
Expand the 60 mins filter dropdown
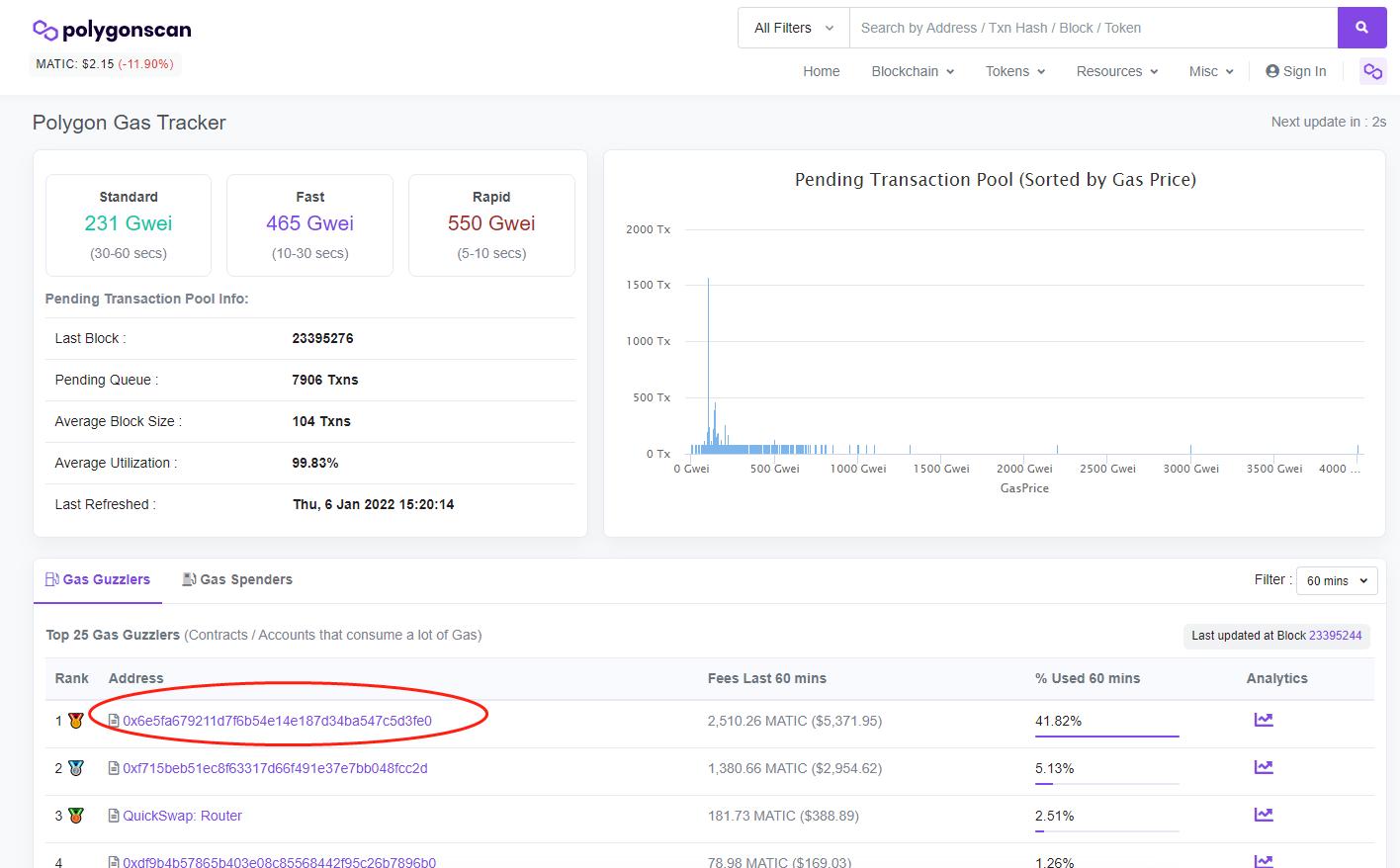pyautogui.click(x=1336, y=580)
